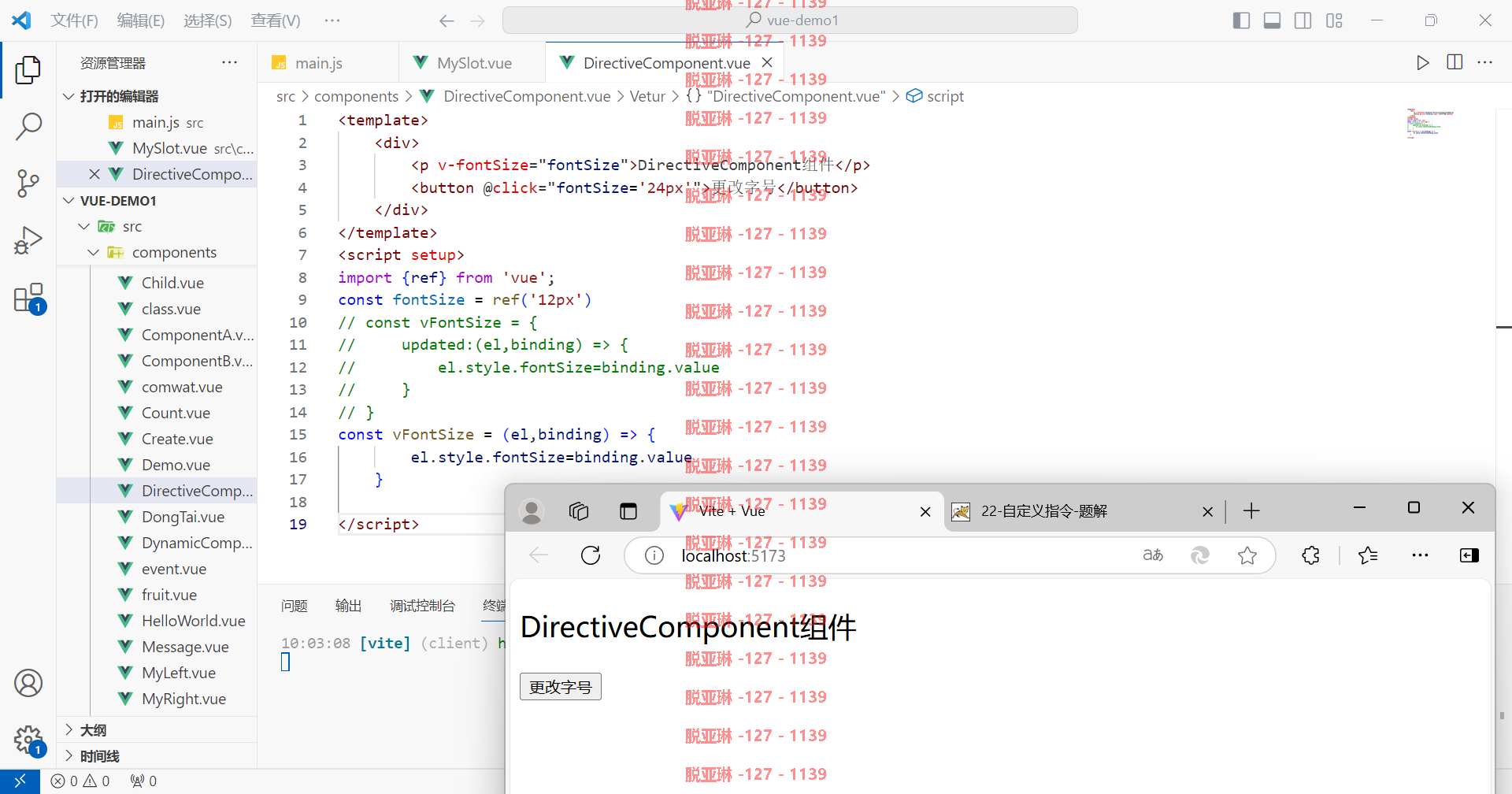Click the code minimap preview
The width and height of the screenshot is (1512, 794).
tap(1430, 124)
